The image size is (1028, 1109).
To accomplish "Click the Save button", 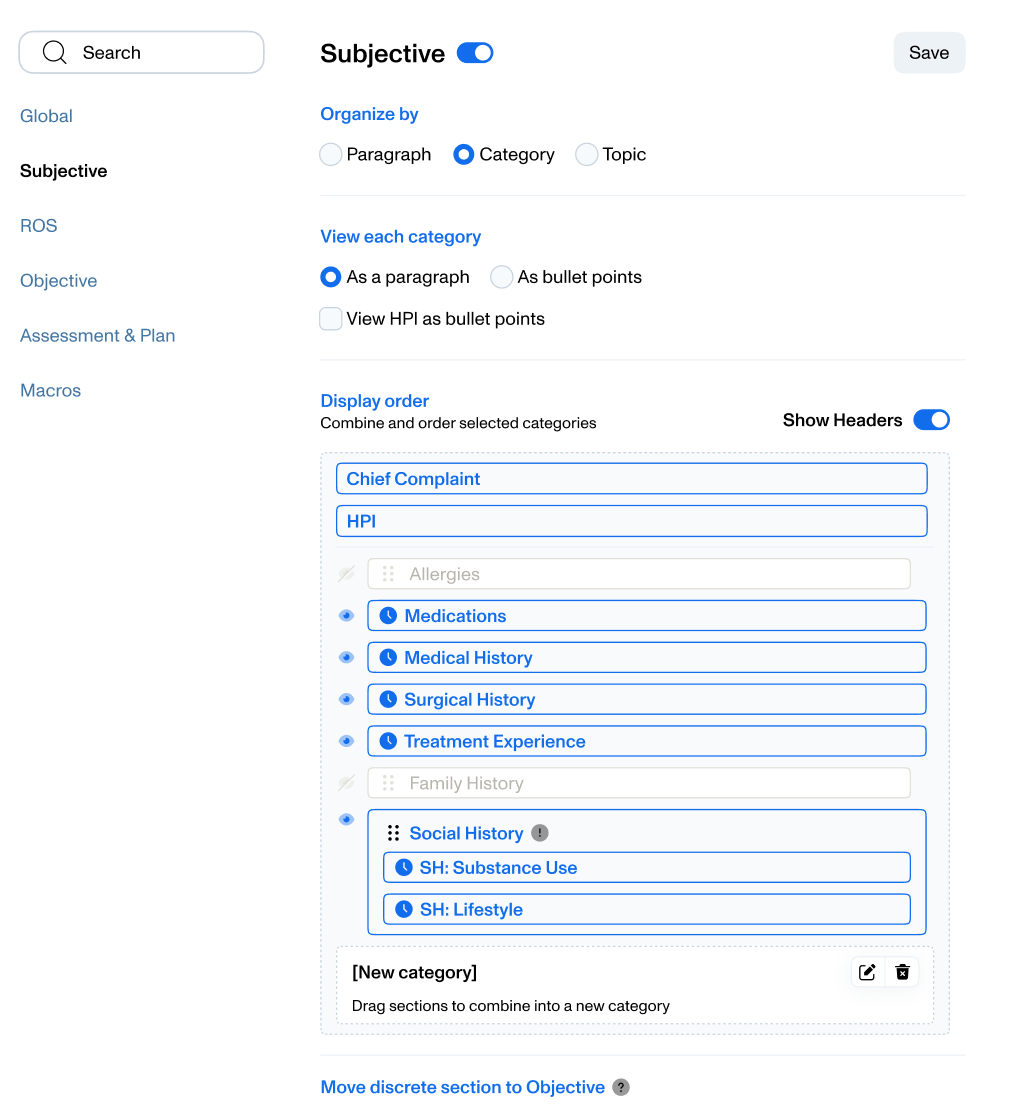I will coord(929,52).
